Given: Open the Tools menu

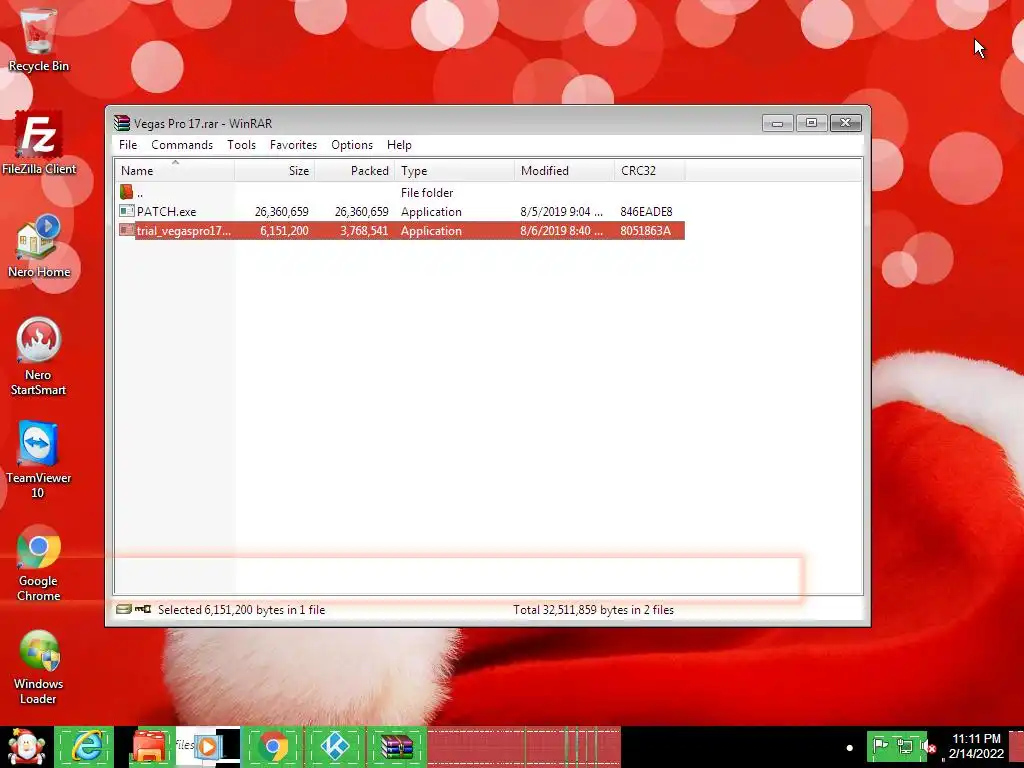Looking at the screenshot, I should point(242,145).
